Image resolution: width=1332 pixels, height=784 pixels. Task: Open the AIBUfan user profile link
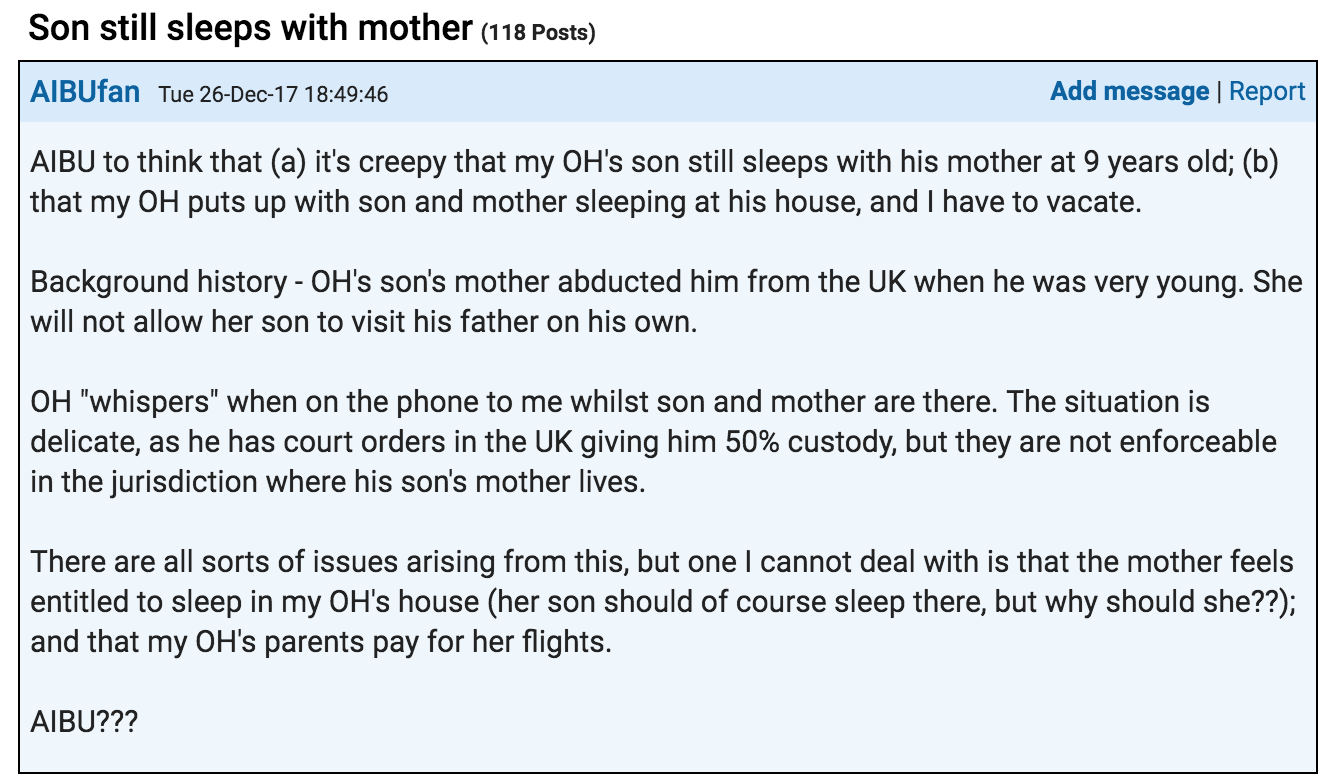[85, 92]
